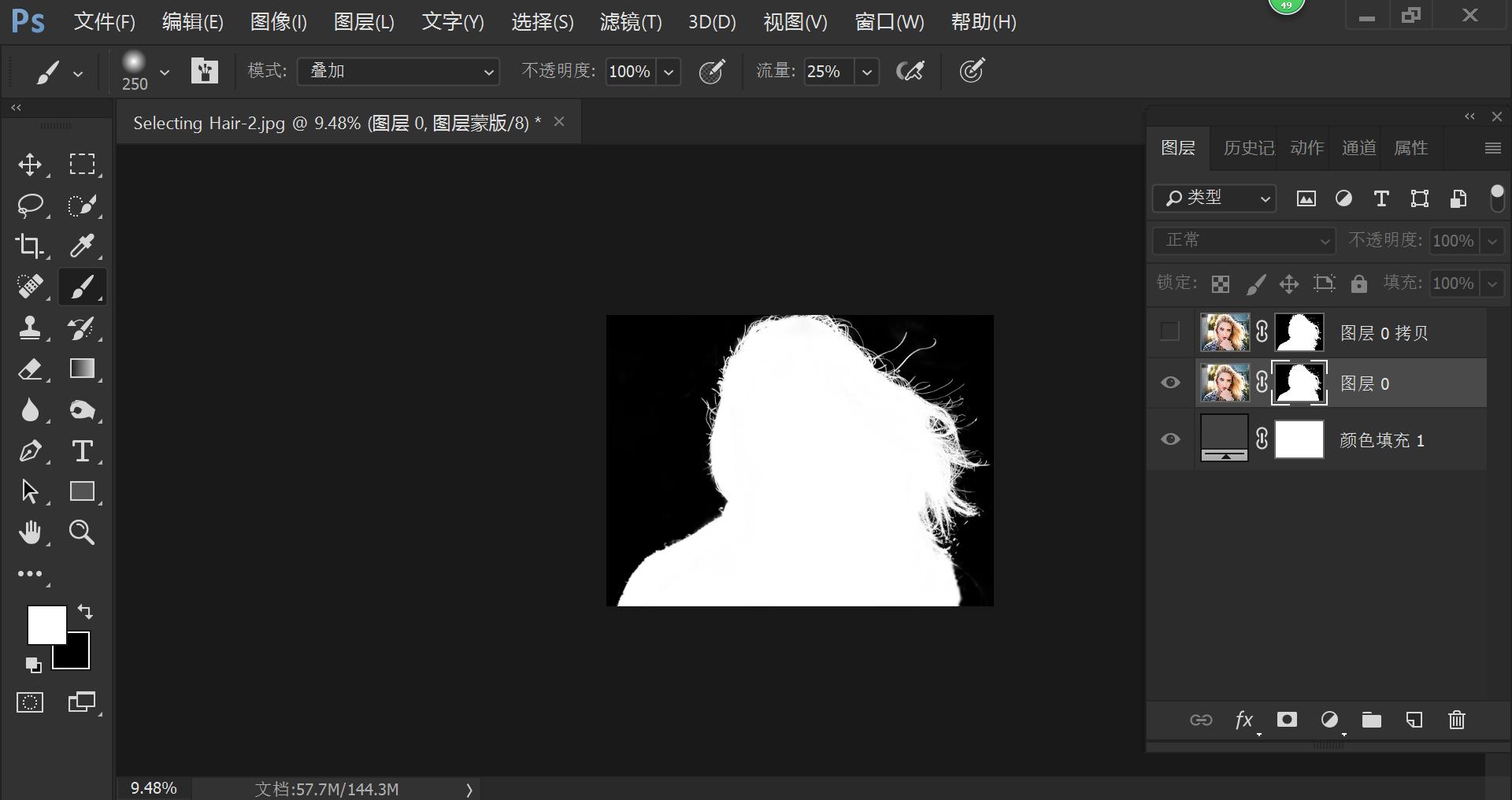Viewport: 1512px width, 800px height.
Task: Open the layer blend mode 正常 dropdown
Action: (x=1243, y=240)
